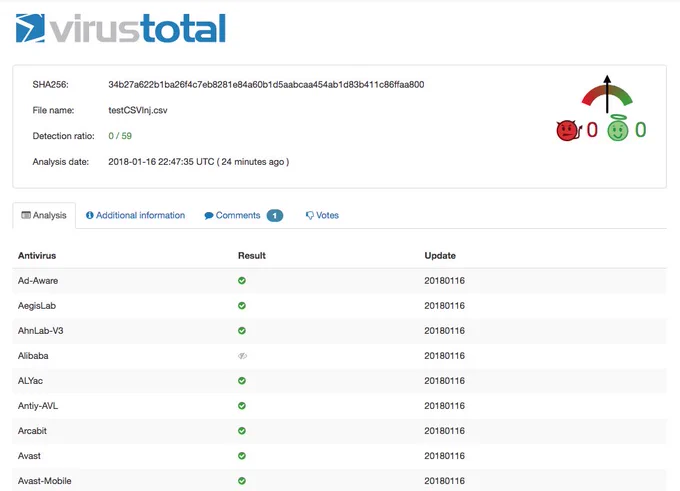Click the Ad-Aware green check result icon
This screenshot has height=491, width=680.
click(x=242, y=281)
